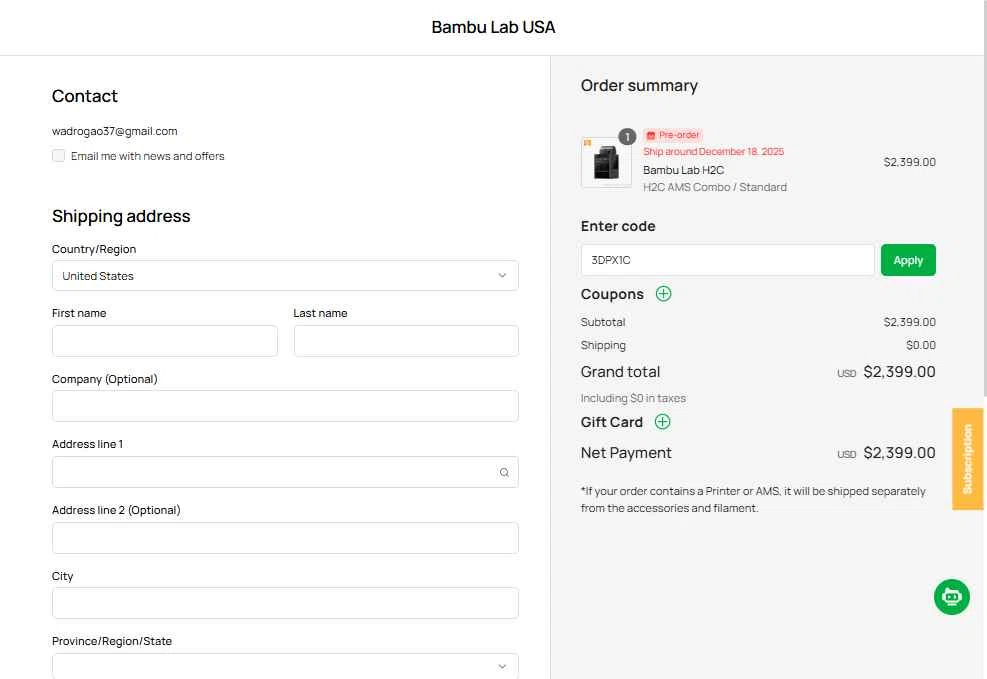
Task: Click the Company (Optional) field
Action: (285, 406)
